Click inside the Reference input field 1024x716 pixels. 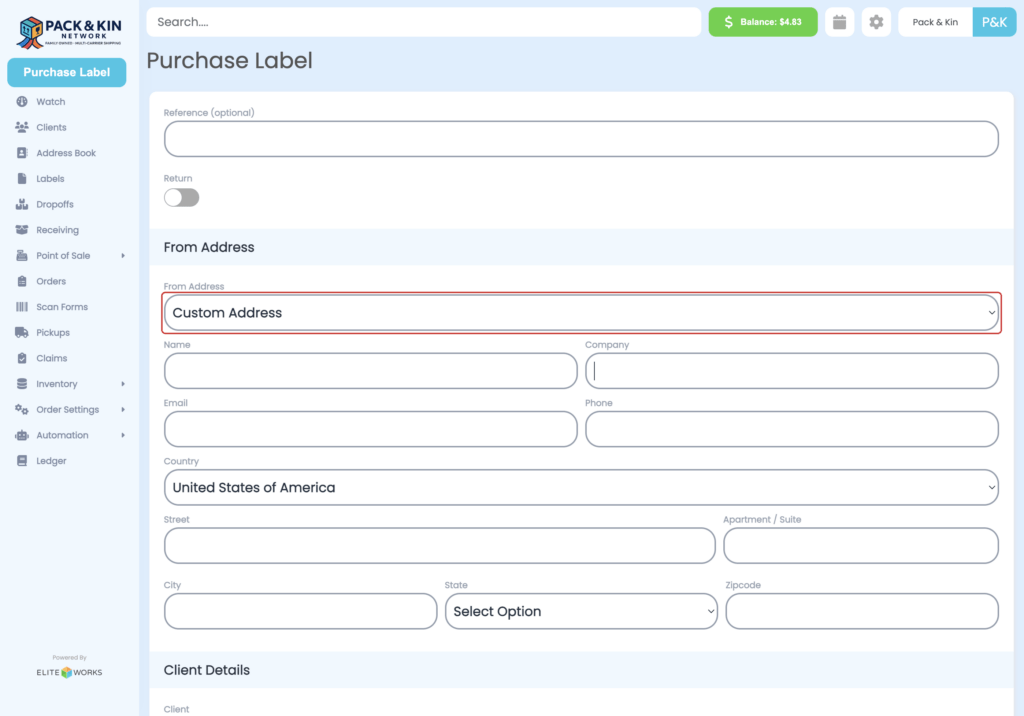pos(581,139)
